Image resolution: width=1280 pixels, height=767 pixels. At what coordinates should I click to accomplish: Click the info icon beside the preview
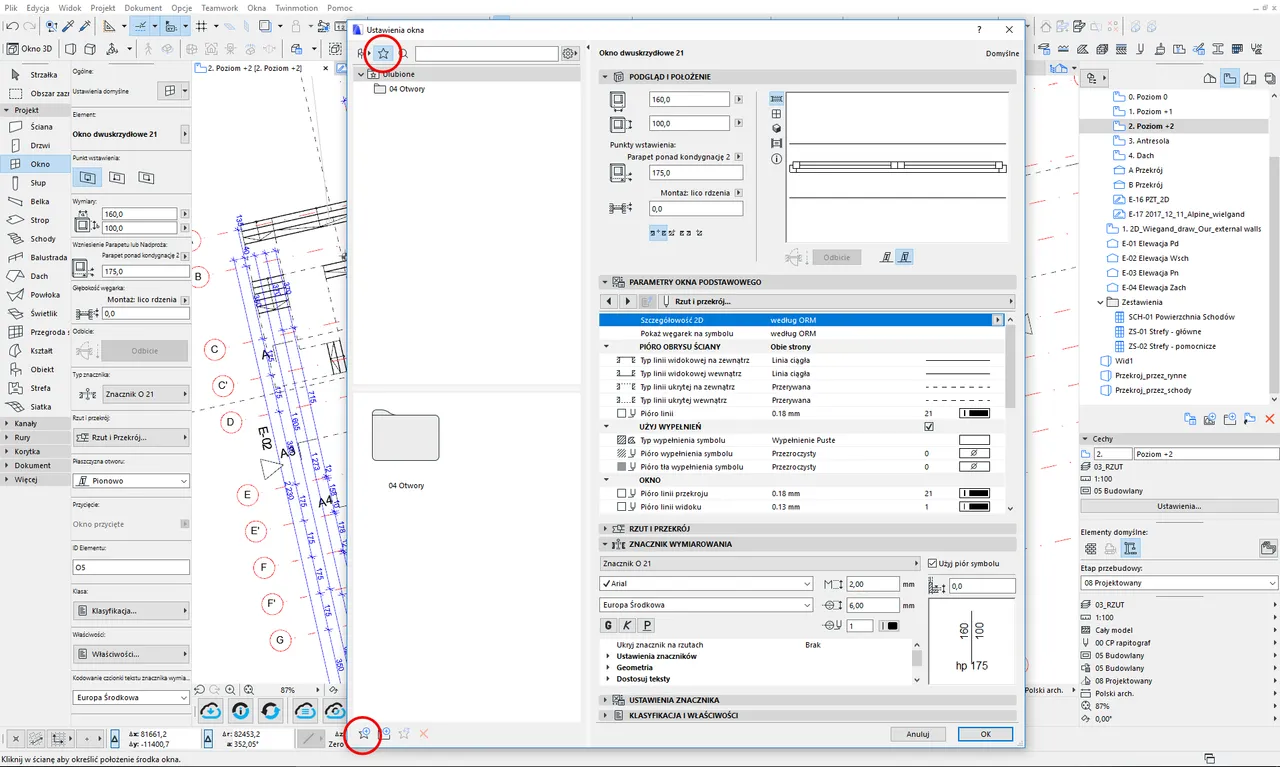point(777,159)
